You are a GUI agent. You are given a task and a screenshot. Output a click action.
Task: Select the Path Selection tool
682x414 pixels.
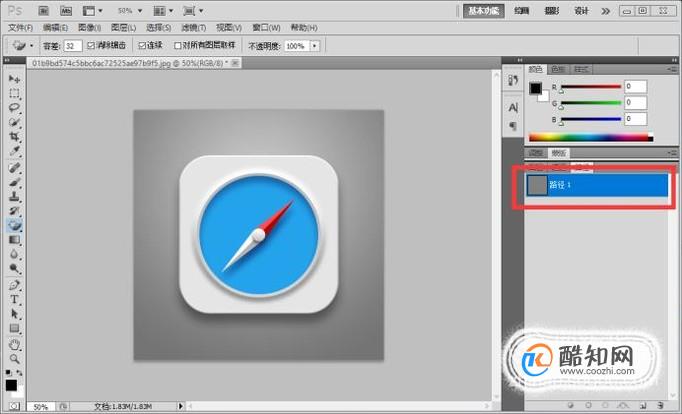(x=14, y=314)
